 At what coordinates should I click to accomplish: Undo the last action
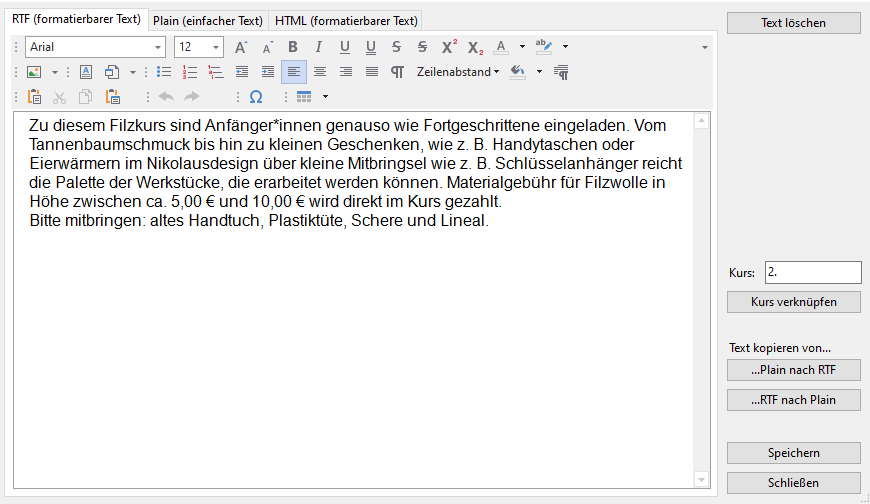coord(166,97)
